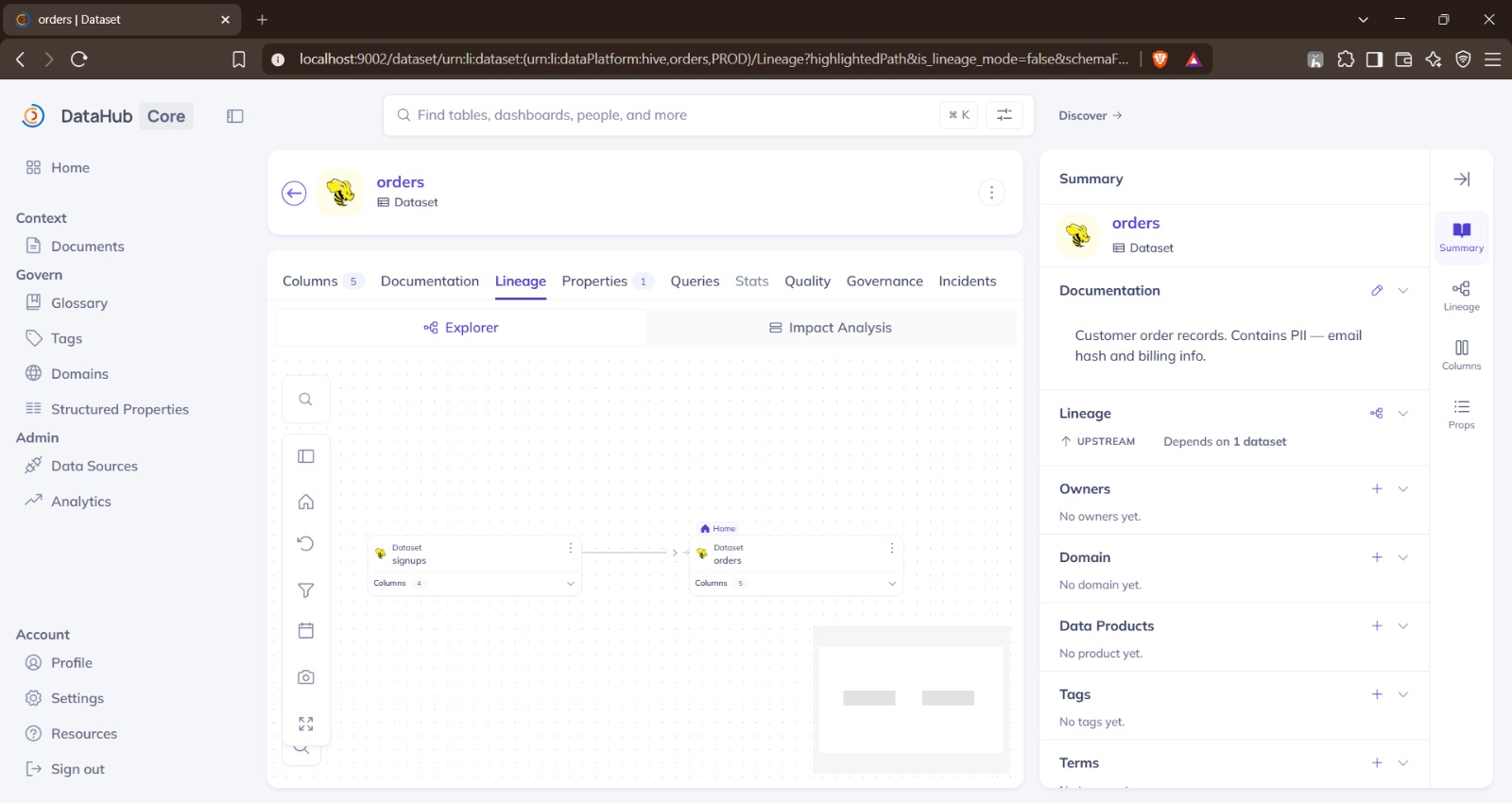Open the Properties tab
Viewport: 1512px width, 803px height.
pos(607,282)
